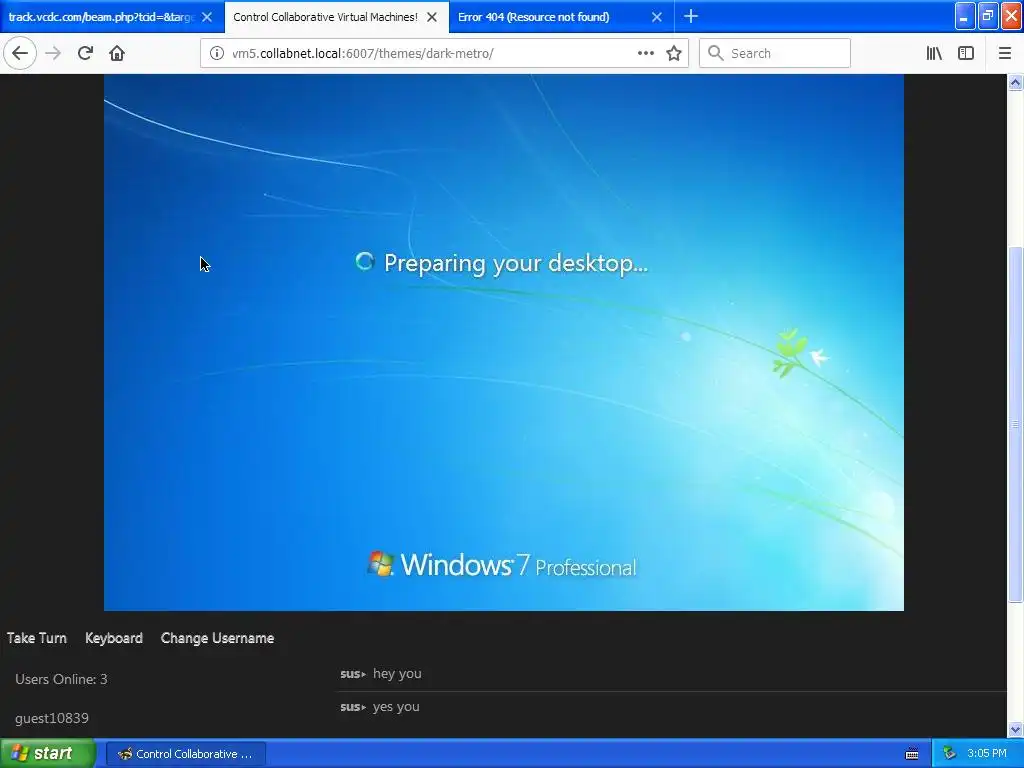The height and width of the screenshot is (768, 1024).
Task: Click the vertical scrollbar thumb
Action: coord(1016,424)
